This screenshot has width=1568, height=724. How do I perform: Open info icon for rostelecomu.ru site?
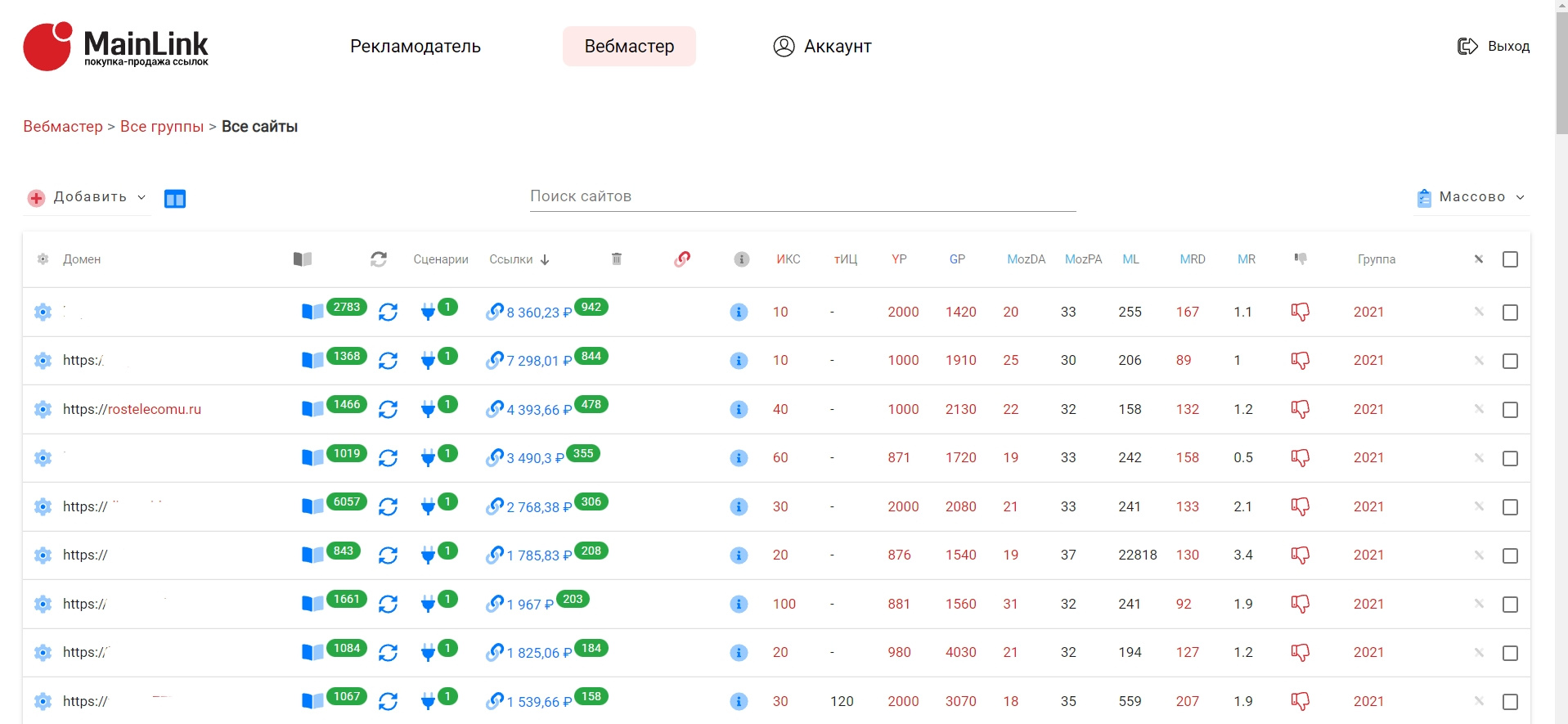(x=739, y=409)
